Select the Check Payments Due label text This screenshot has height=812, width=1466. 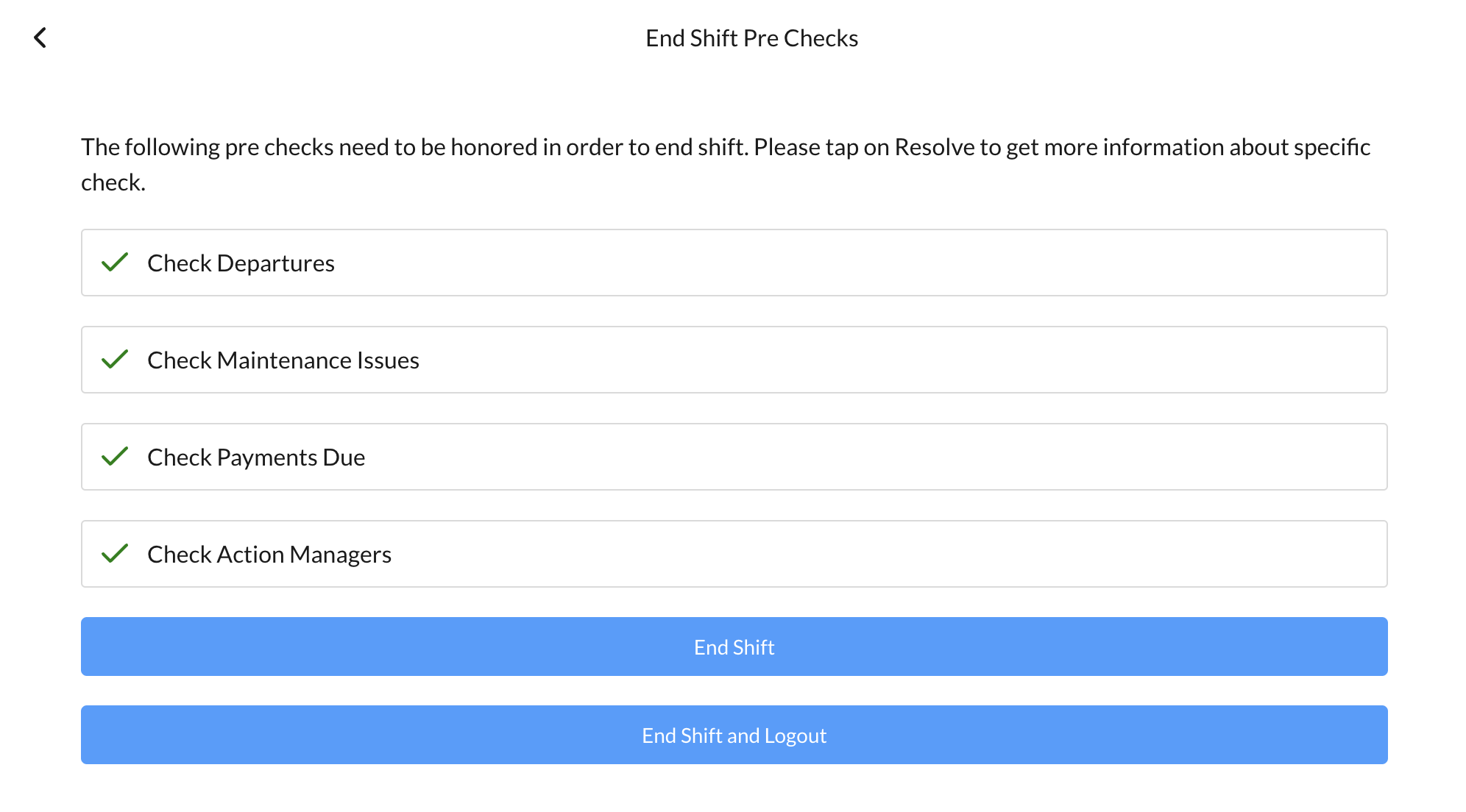pyautogui.click(x=256, y=457)
